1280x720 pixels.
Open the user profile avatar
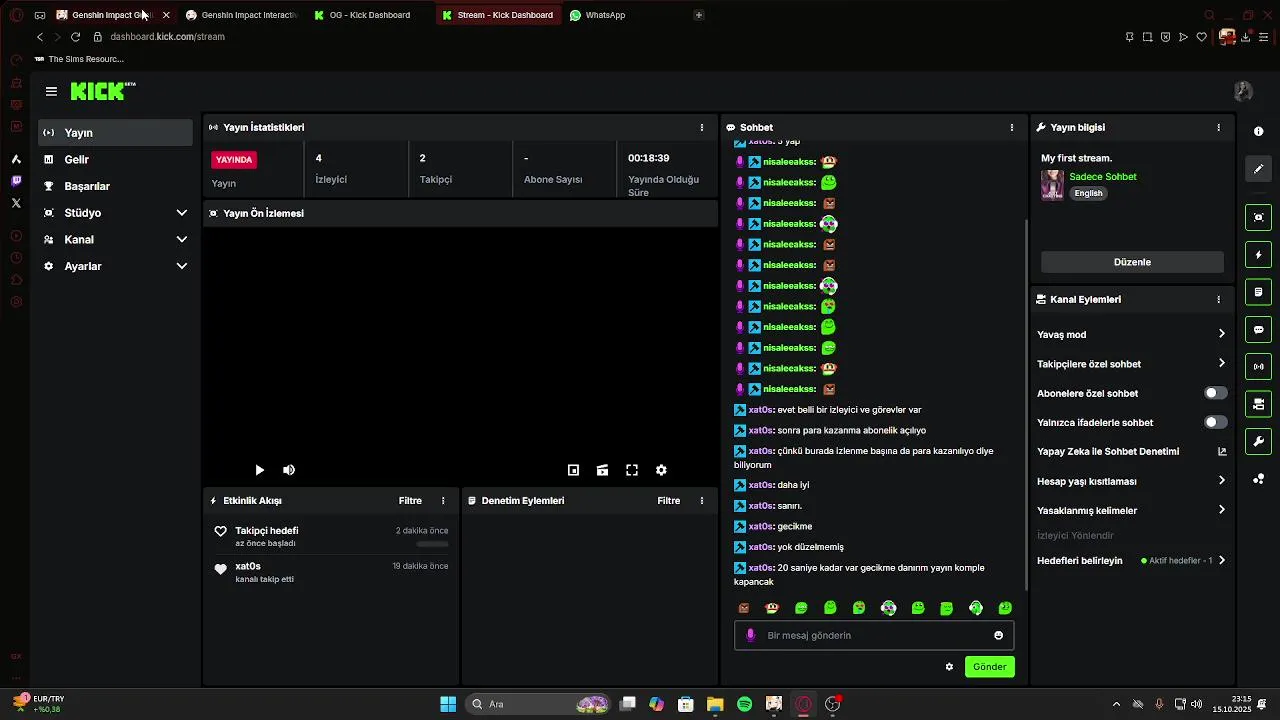coord(1243,91)
